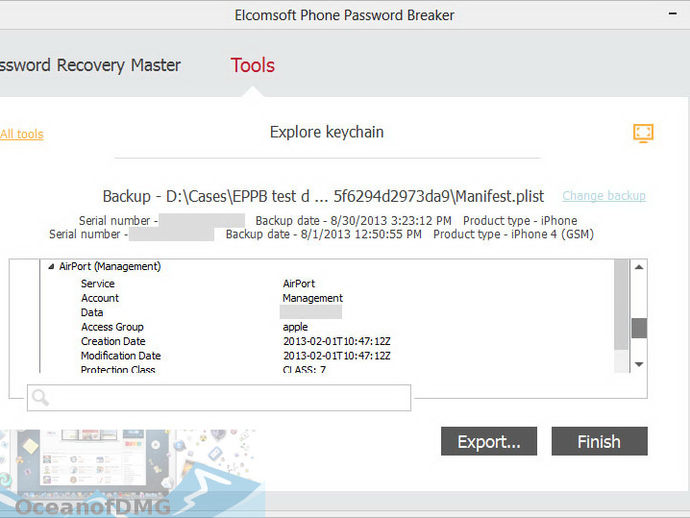Click the AirPort service value

click(x=299, y=283)
